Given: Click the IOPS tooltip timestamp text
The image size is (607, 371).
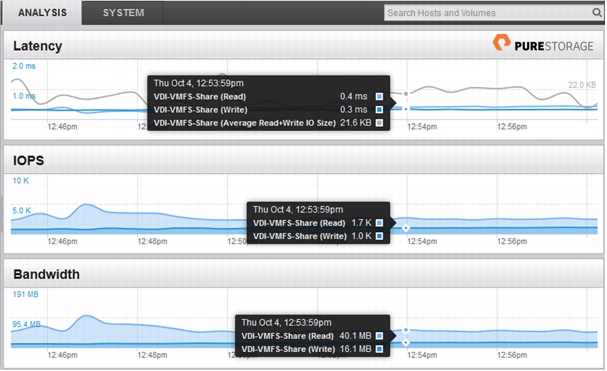Looking at the screenshot, I should [x=298, y=210].
